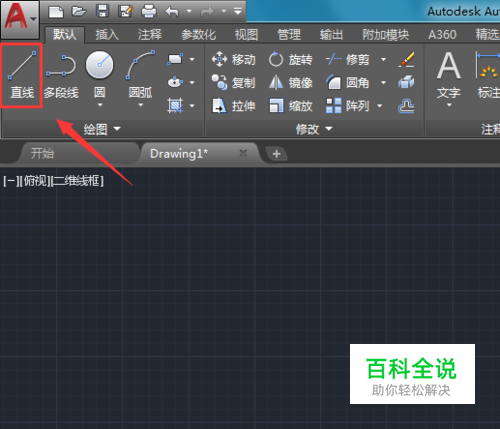
Task: Click the Save As icon
Action: tap(125, 12)
